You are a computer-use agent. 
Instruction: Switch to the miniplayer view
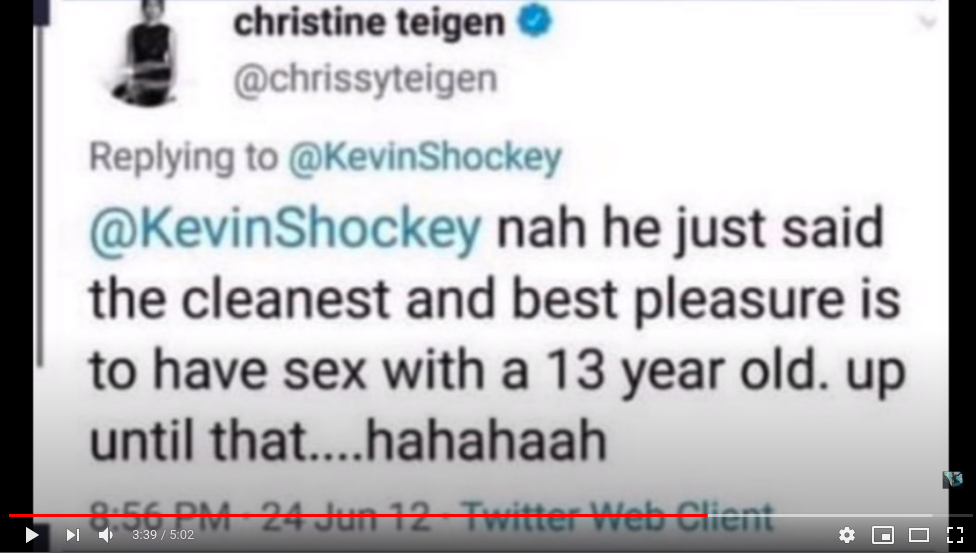click(x=883, y=535)
